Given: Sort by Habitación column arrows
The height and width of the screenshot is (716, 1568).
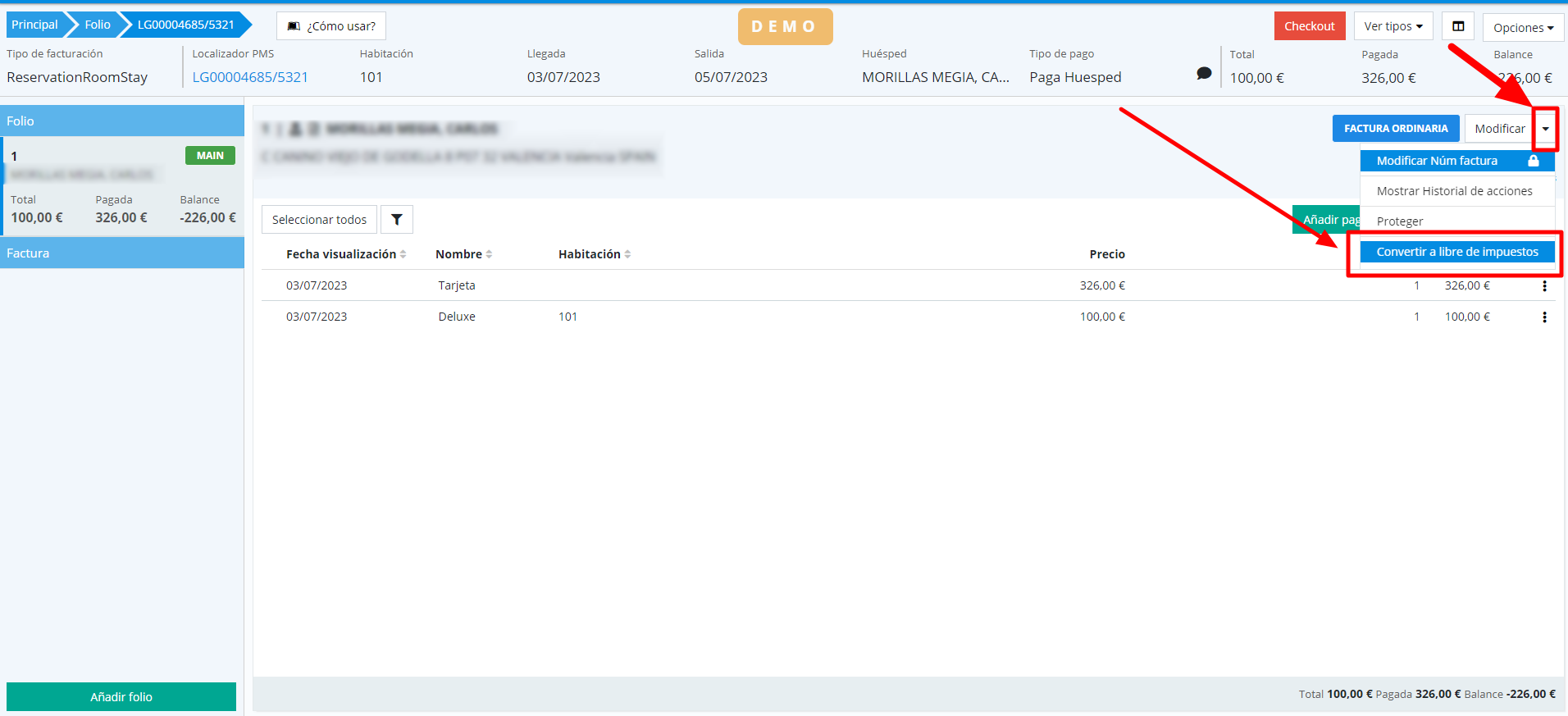Looking at the screenshot, I should tap(627, 254).
